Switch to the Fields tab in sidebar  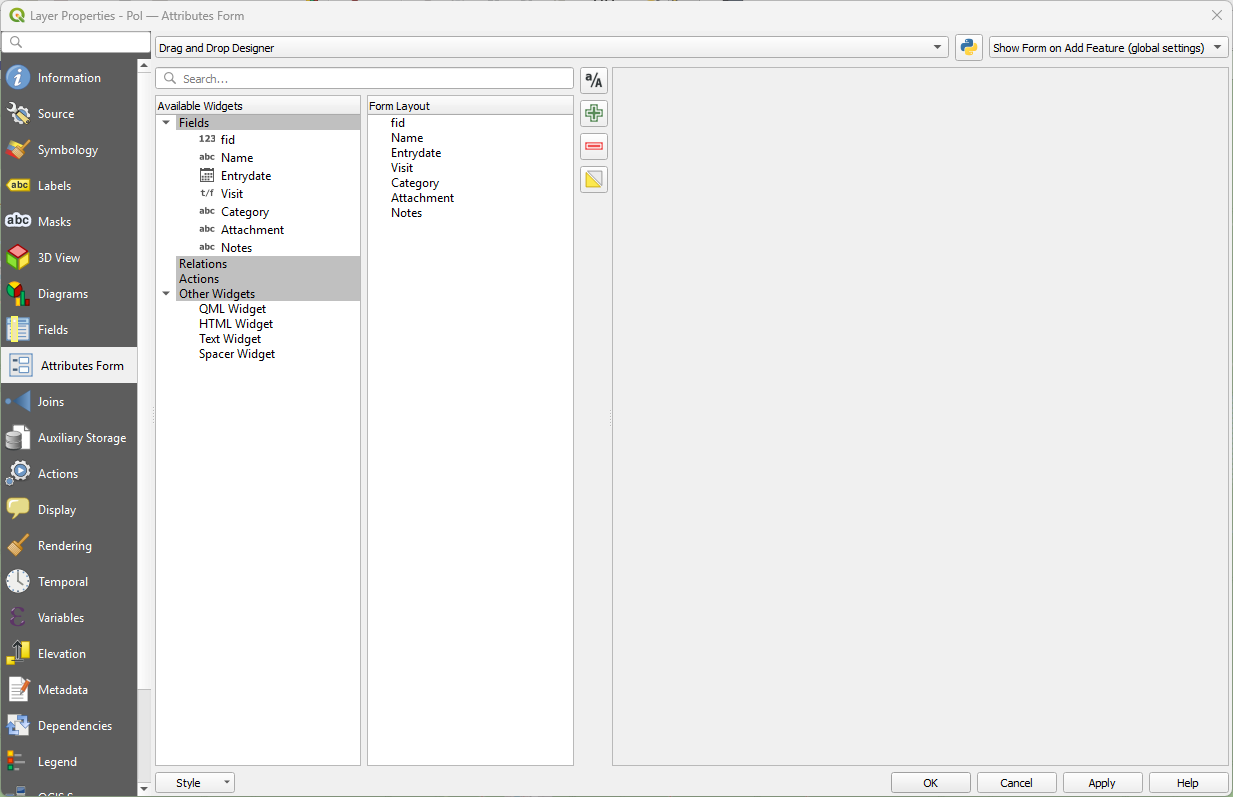(53, 330)
